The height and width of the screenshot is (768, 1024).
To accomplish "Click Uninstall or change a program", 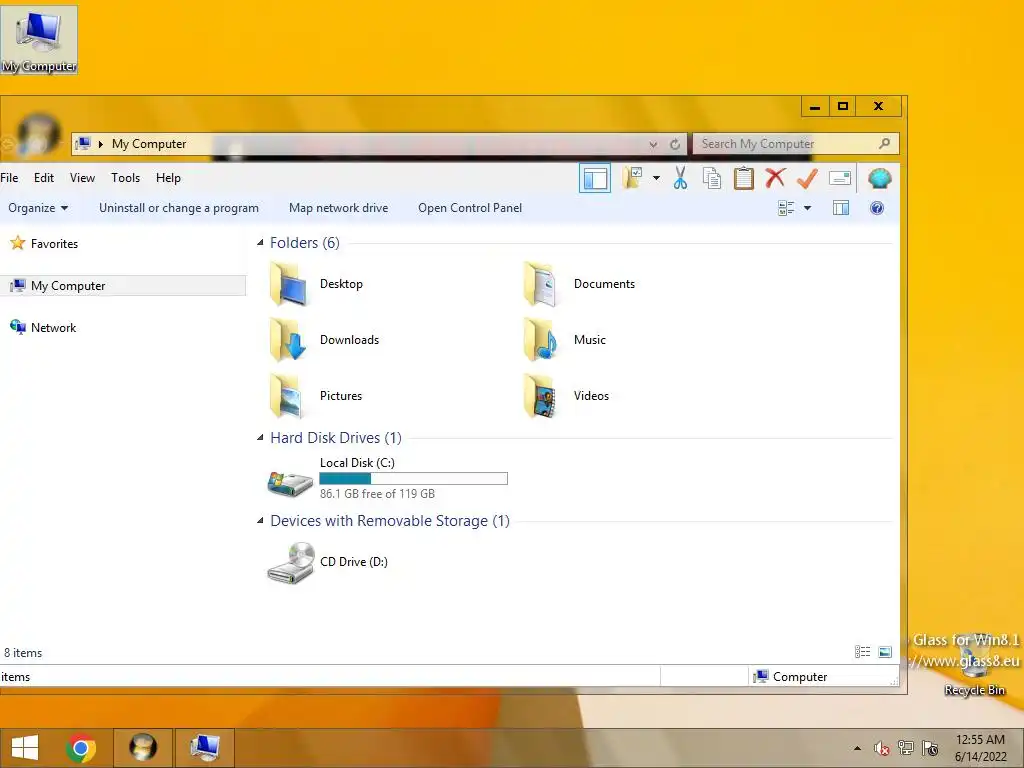I will [179, 208].
